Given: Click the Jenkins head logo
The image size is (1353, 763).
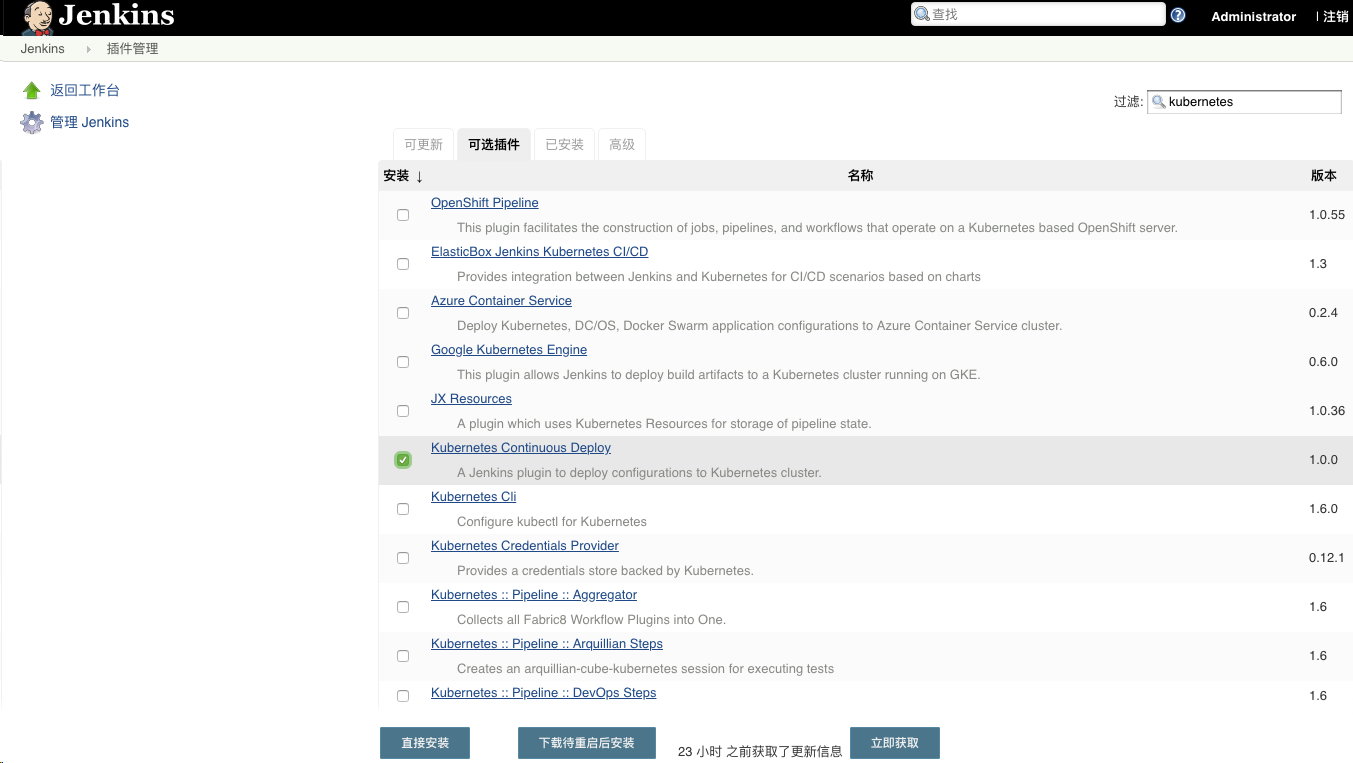Looking at the screenshot, I should click(38, 16).
